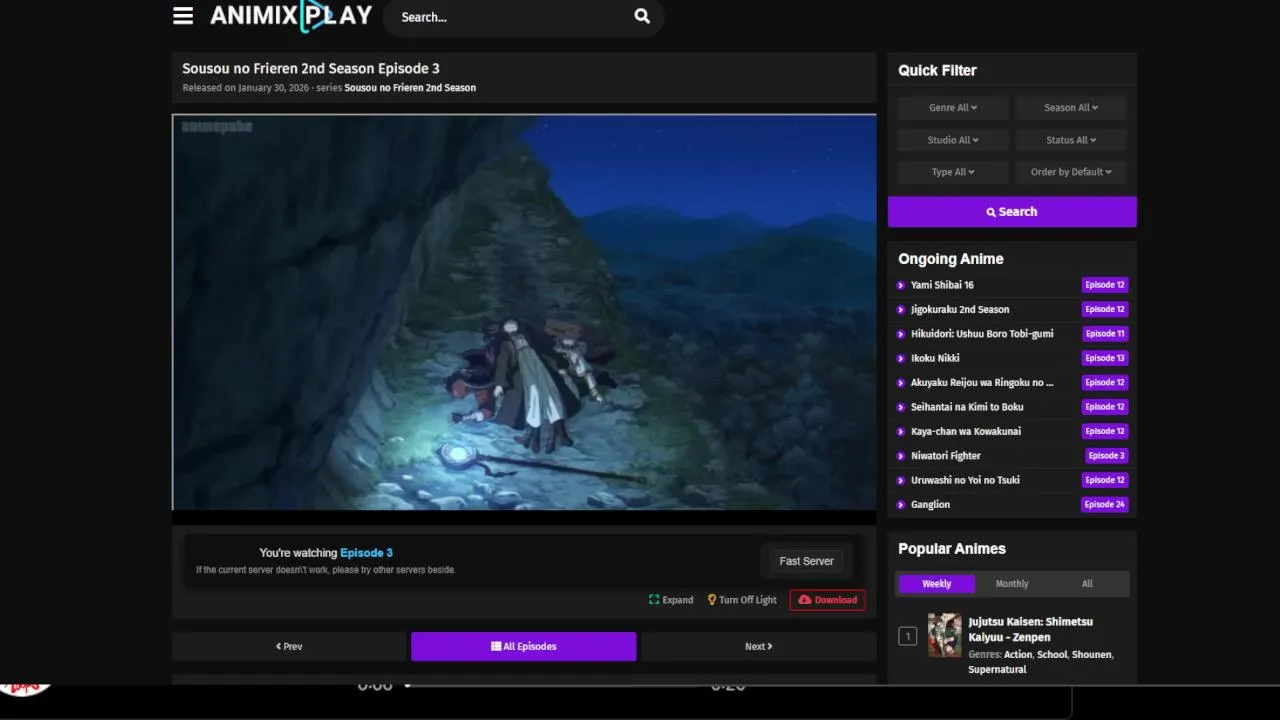Click the red Download button
Screen dimensions: 1280x720
(x=827, y=600)
